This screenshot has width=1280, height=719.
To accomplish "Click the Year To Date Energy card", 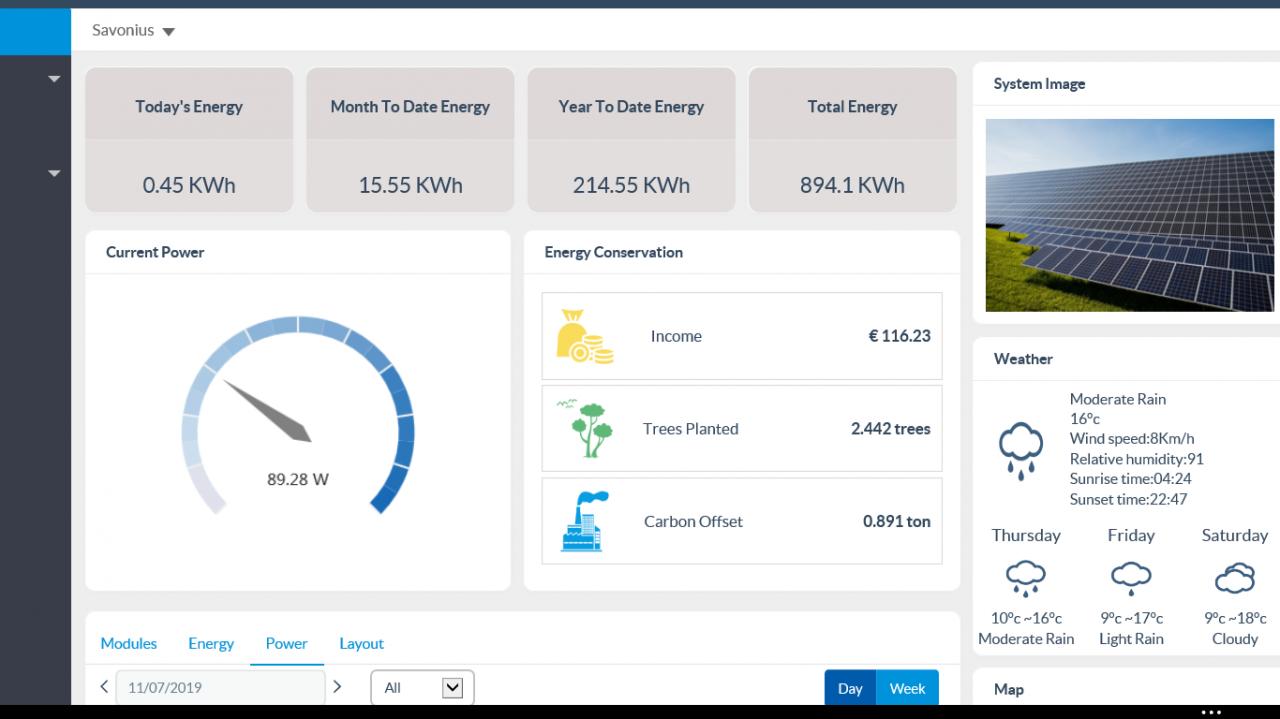I will click(631, 140).
